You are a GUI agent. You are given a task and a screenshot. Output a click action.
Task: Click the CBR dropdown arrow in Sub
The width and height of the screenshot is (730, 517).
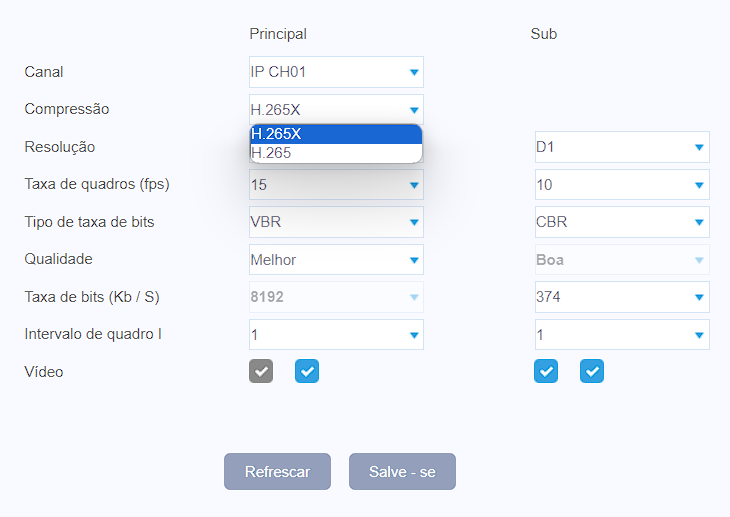(699, 223)
